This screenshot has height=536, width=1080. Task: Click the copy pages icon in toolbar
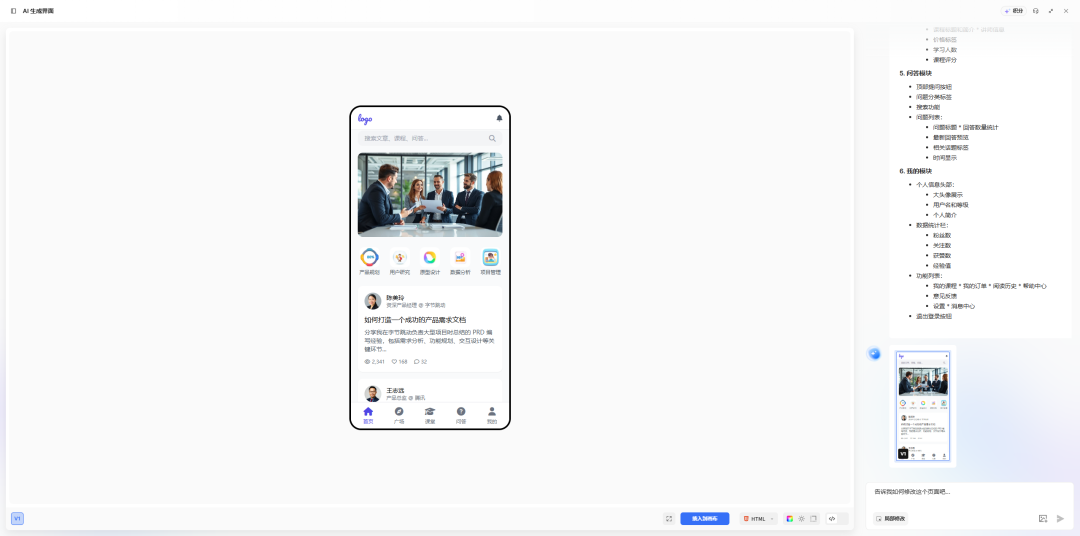[x=813, y=519]
